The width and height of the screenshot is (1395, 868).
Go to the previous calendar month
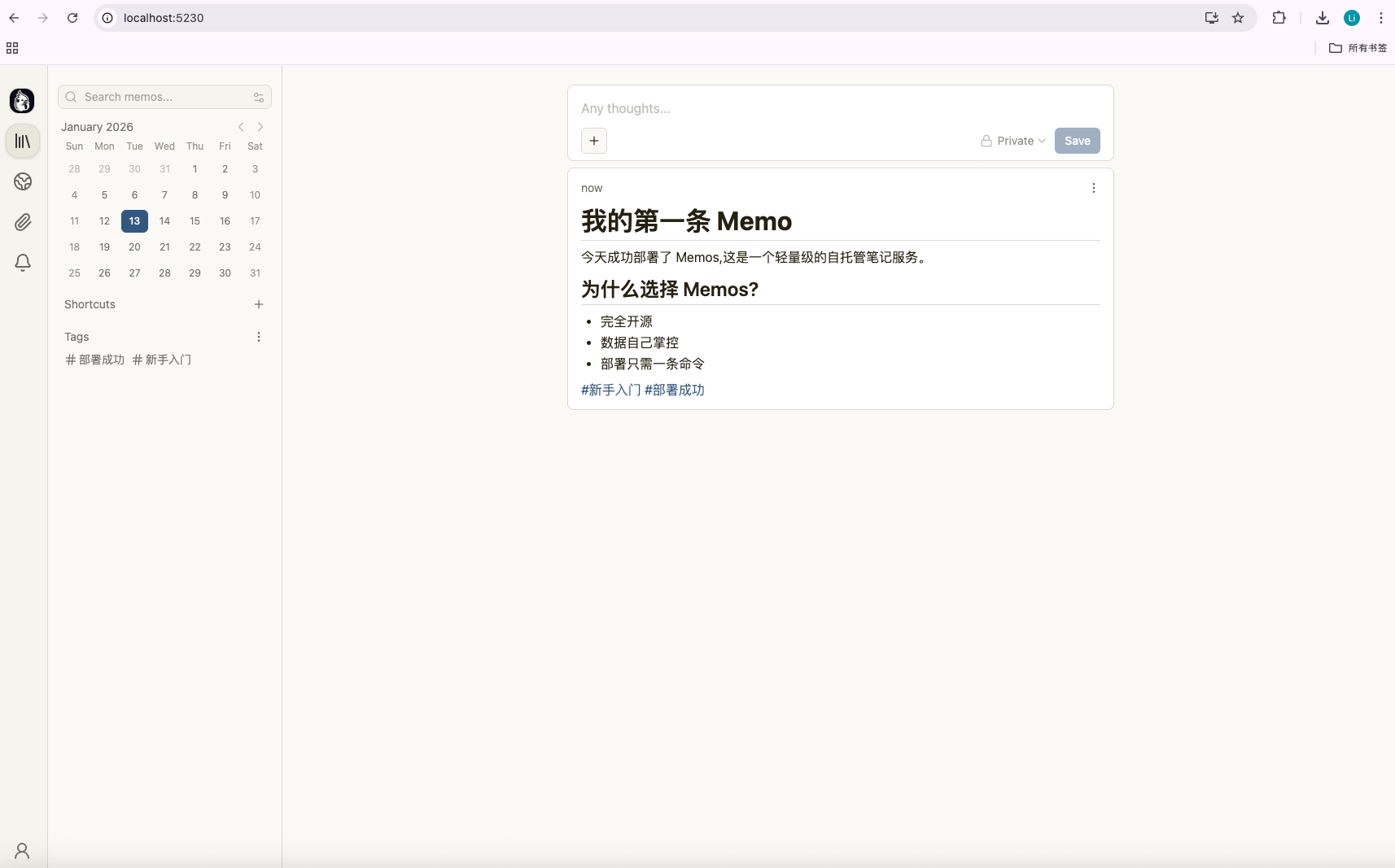click(241, 127)
